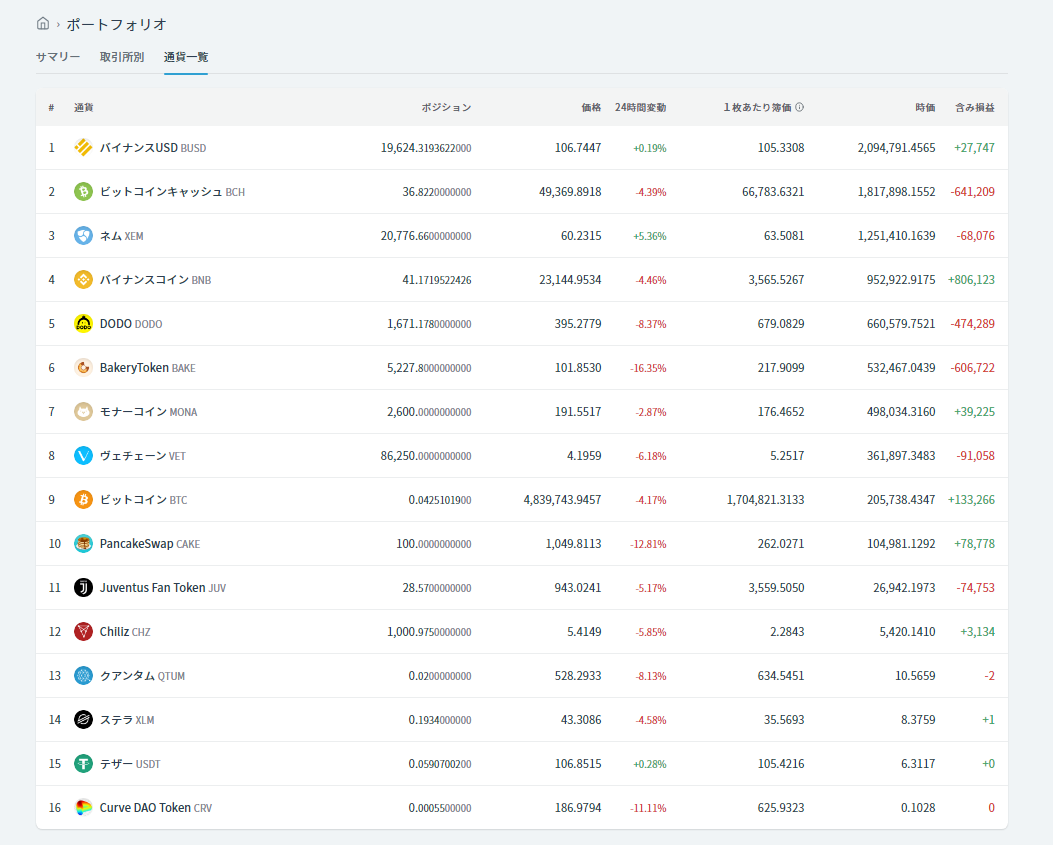Open the Curve DAO Token CRV name
The image size is (1053, 845).
tap(156, 807)
